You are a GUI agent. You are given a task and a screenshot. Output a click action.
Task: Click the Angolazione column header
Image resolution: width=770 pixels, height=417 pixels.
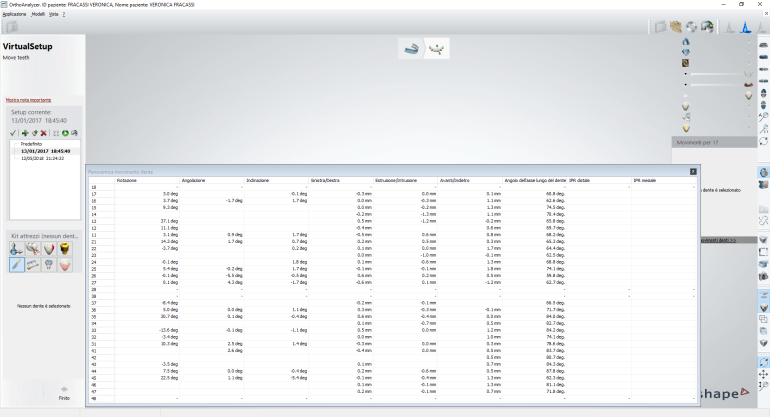point(194,180)
